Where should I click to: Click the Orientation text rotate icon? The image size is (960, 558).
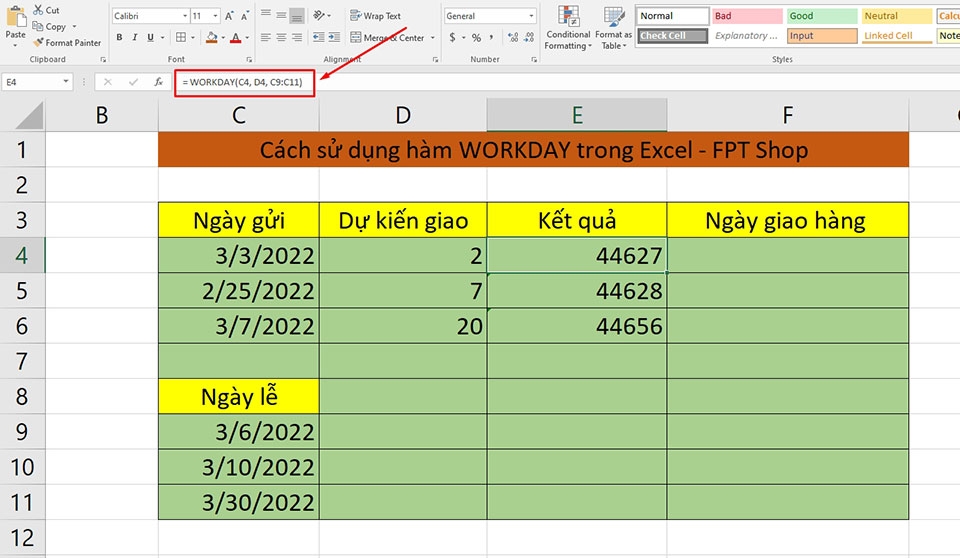pos(319,15)
